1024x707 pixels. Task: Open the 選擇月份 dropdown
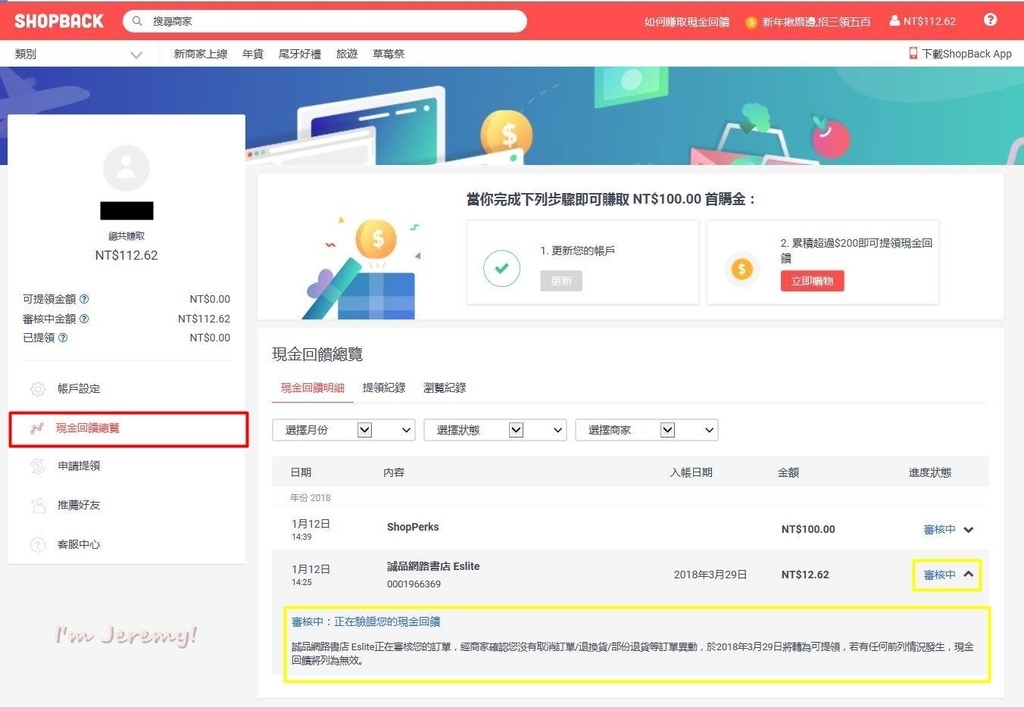coord(344,430)
